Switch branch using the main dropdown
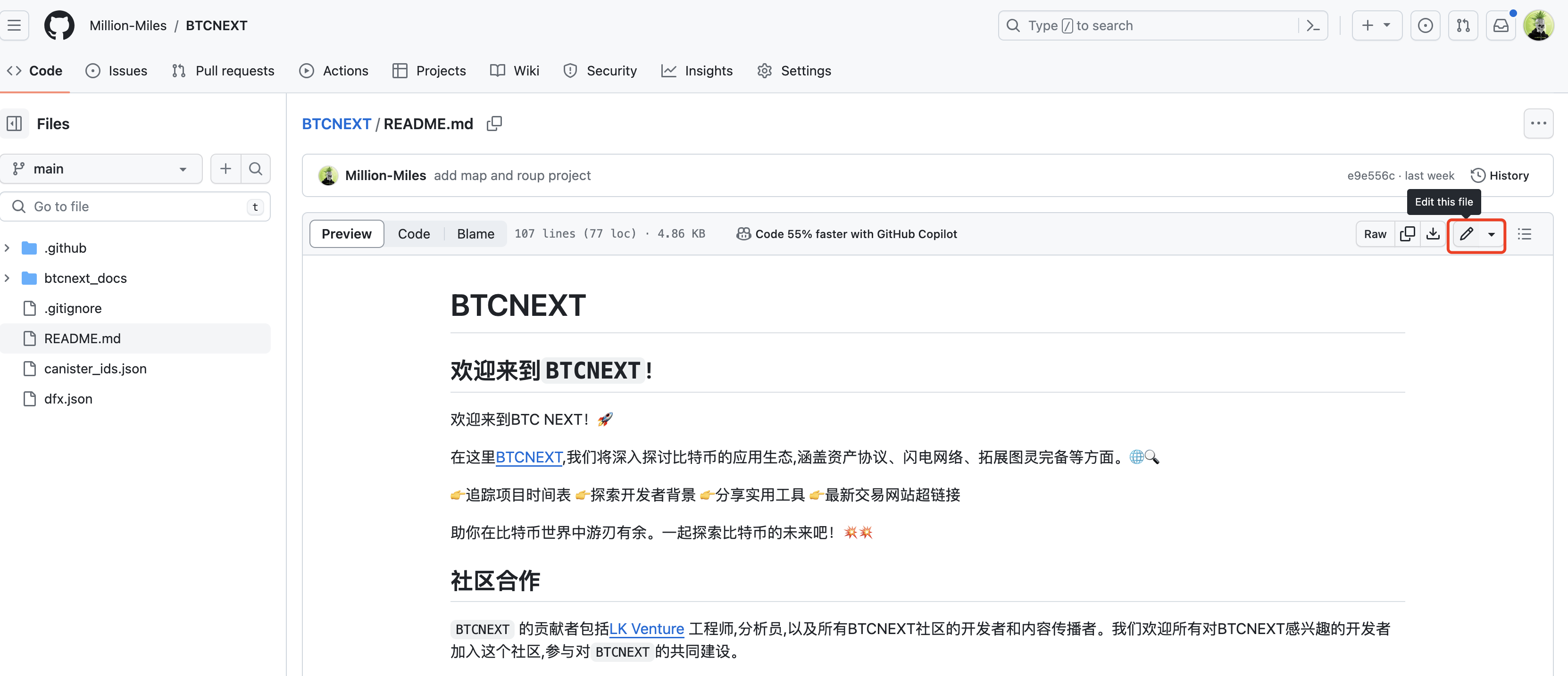 tap(101, 169)
